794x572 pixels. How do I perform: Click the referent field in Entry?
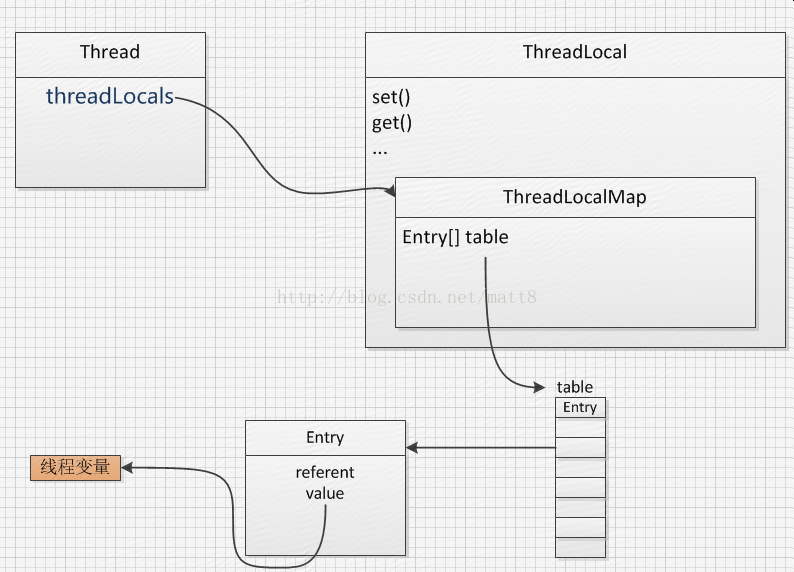(x=325, y=472)
